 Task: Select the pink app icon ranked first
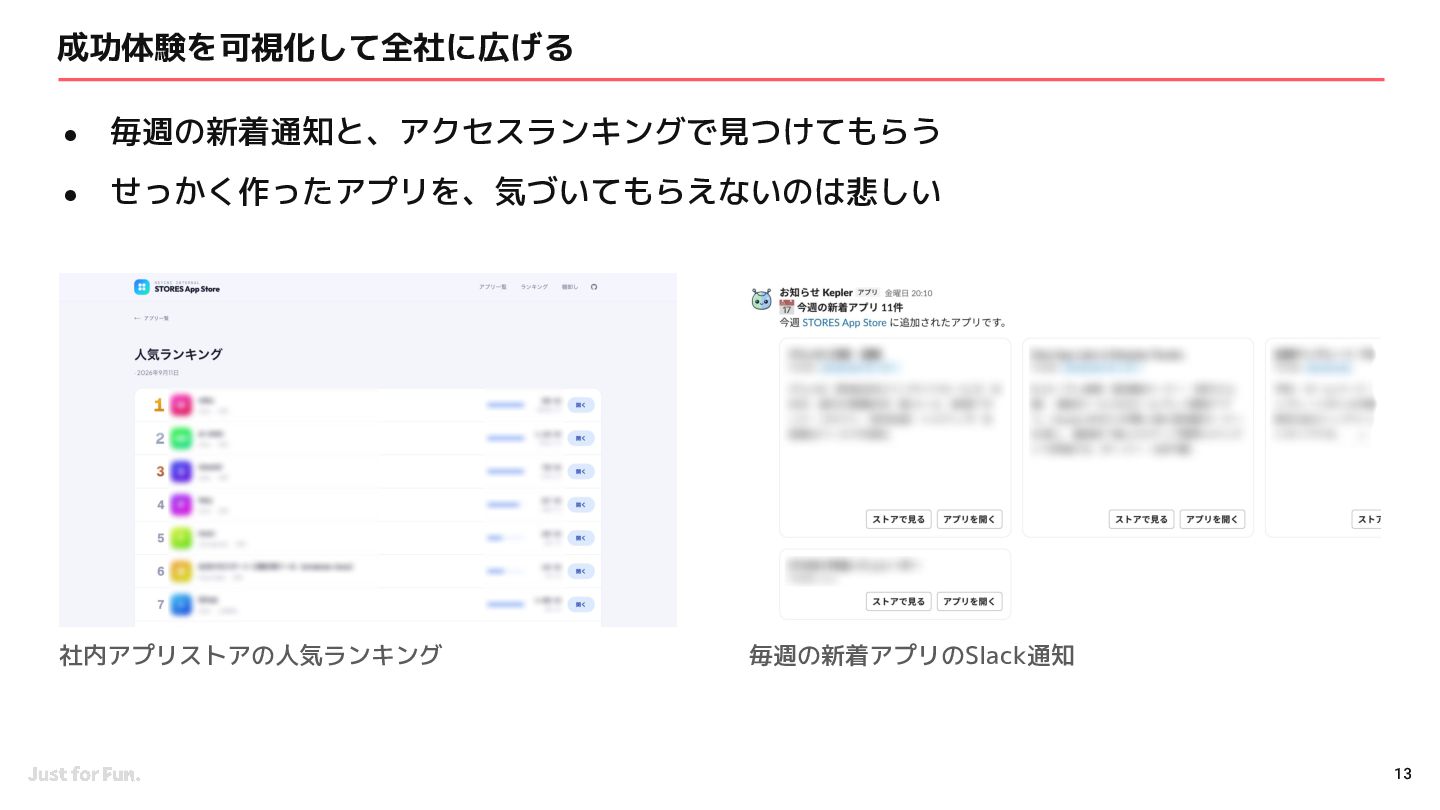181,405
